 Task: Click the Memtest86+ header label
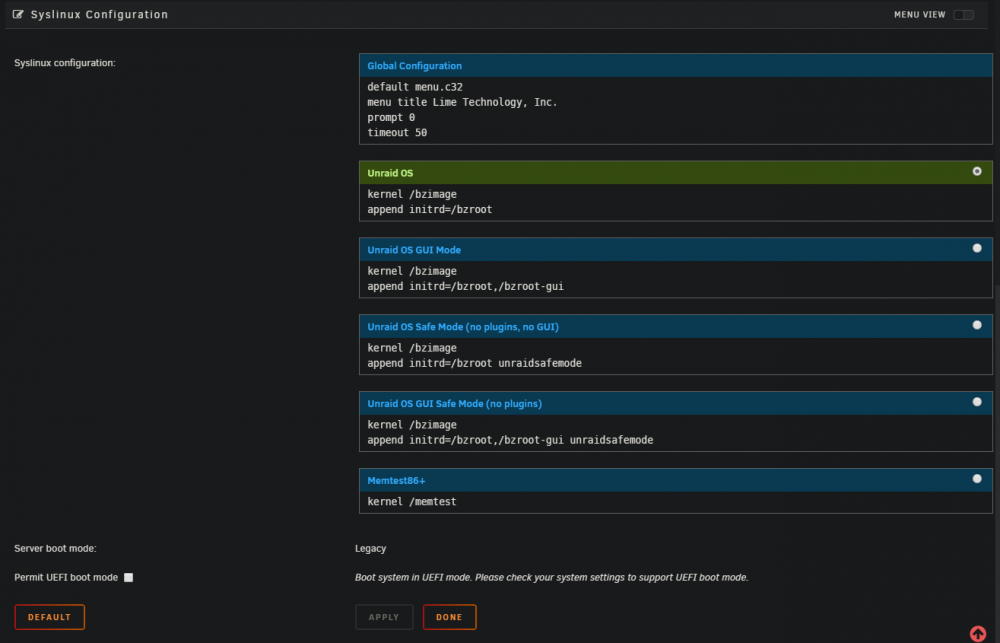tap(396, 480)
